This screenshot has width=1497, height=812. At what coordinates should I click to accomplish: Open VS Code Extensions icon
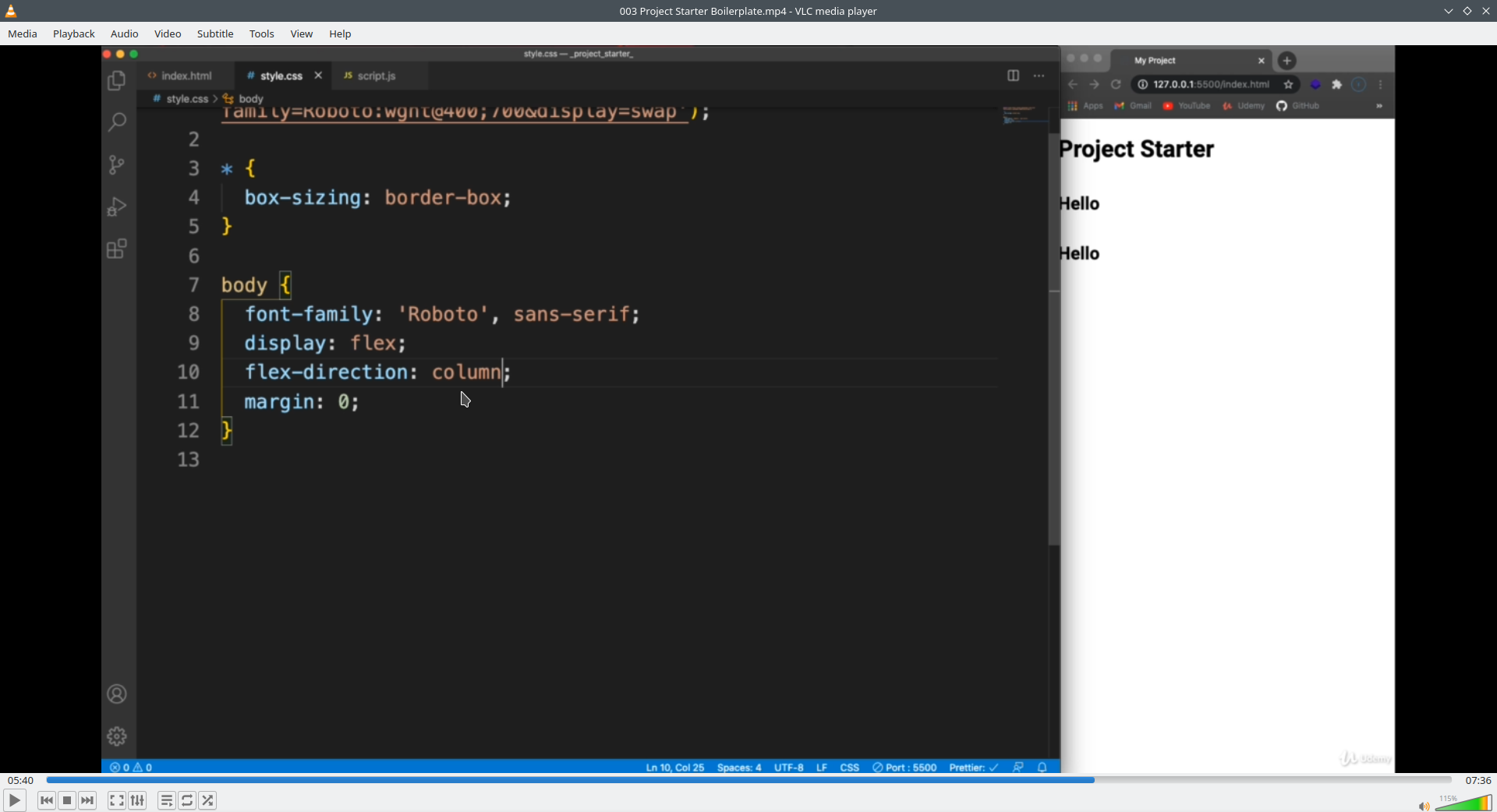pyautogui.click(x=117, y=249)
